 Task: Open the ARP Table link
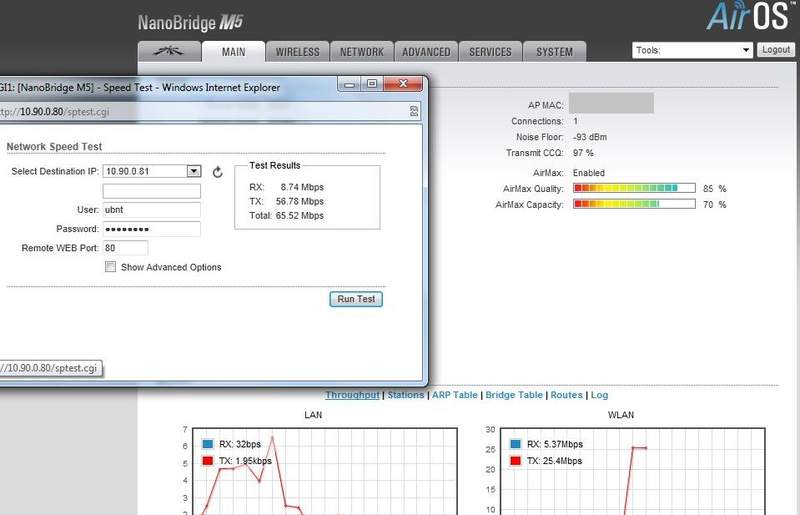(x=455, y=395)
